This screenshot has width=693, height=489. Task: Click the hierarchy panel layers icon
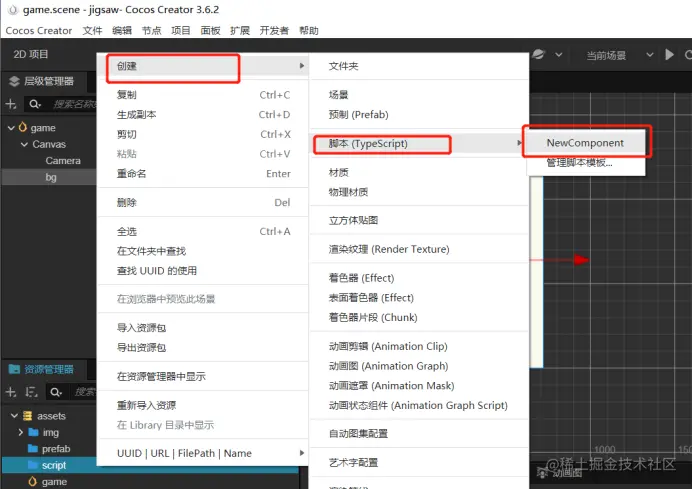coord(14,81)
